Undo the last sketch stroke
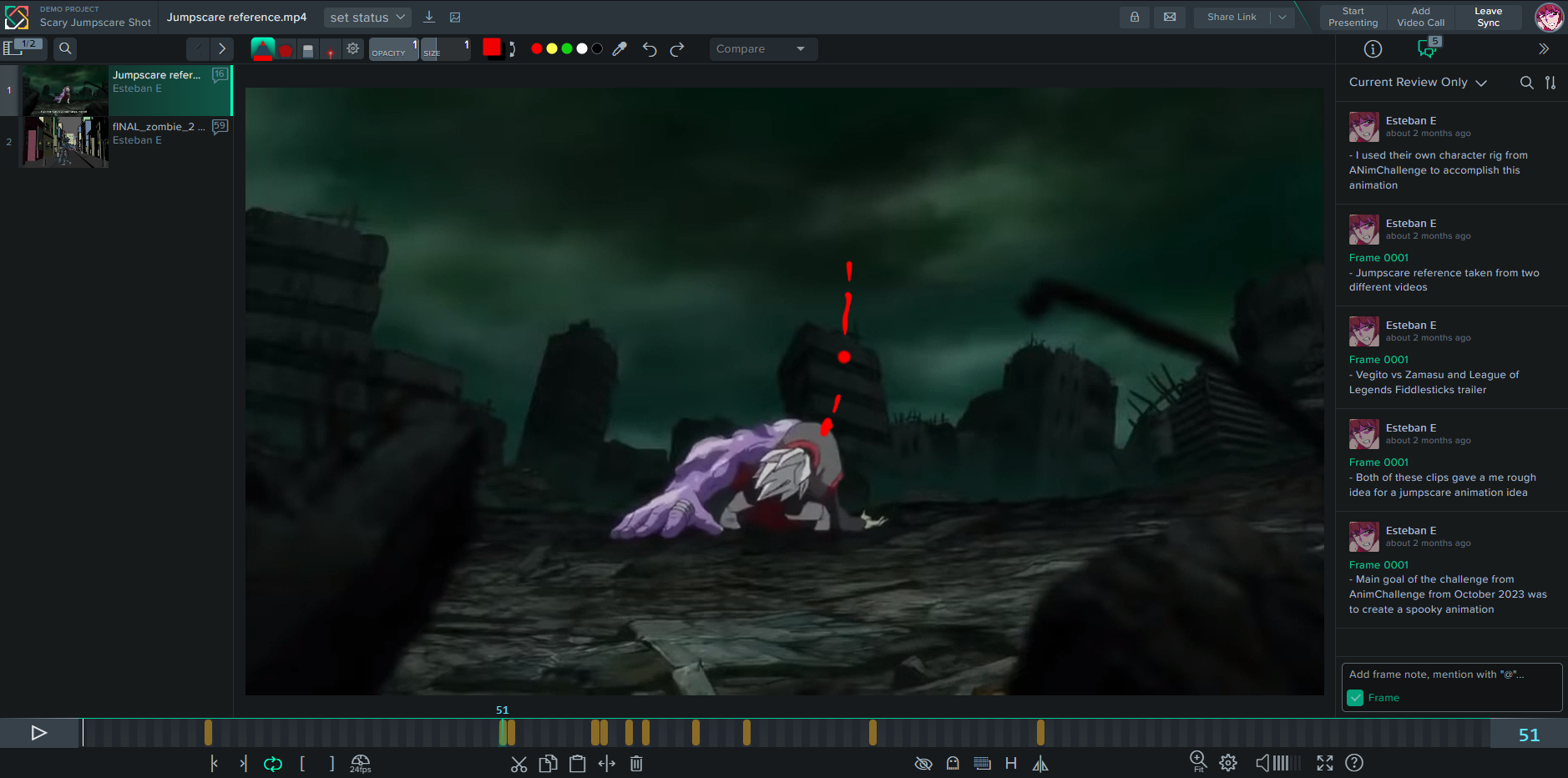Viewport: 1568px width, 778px height. click(650, 49)
